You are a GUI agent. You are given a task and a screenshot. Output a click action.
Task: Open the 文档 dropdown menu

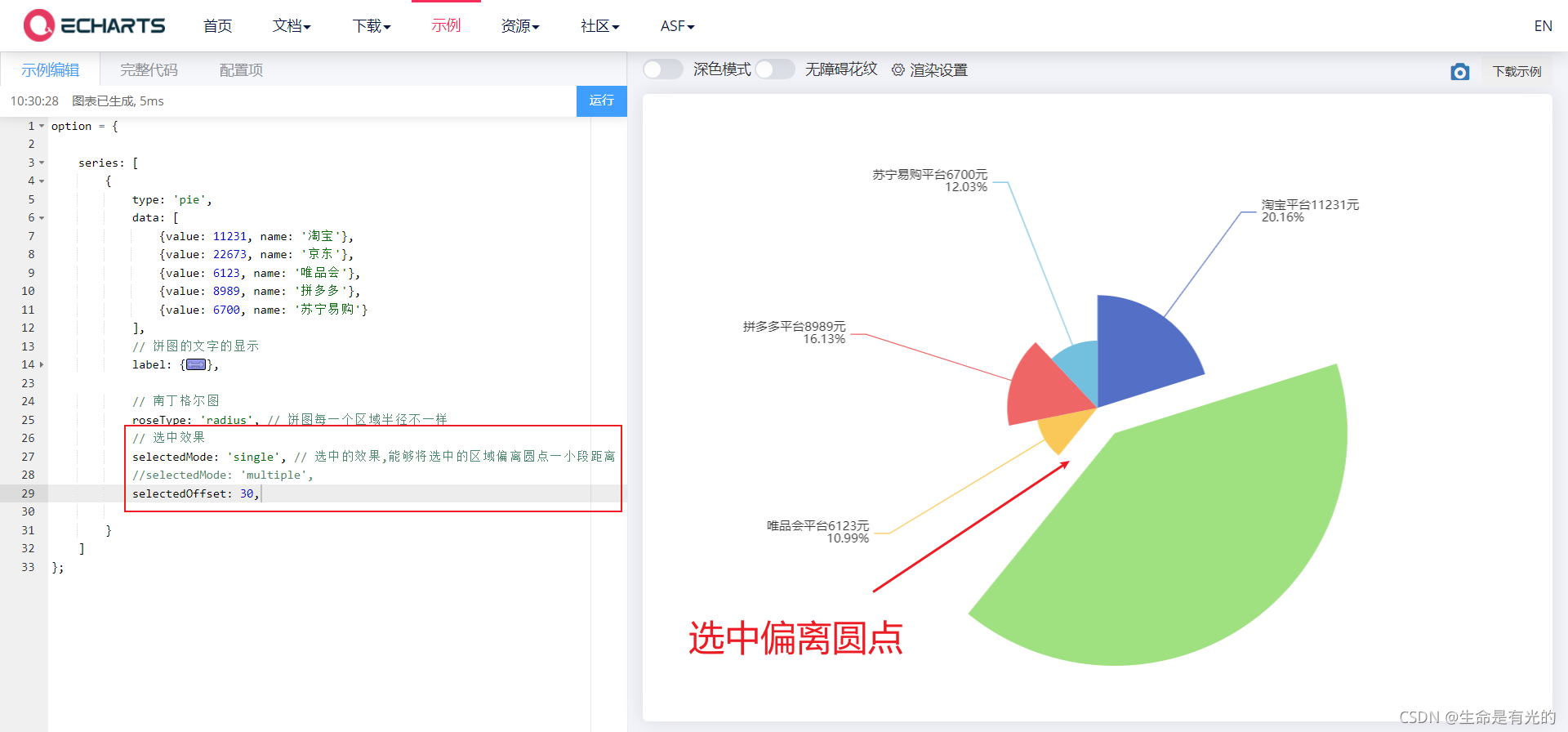click(292, 26)
